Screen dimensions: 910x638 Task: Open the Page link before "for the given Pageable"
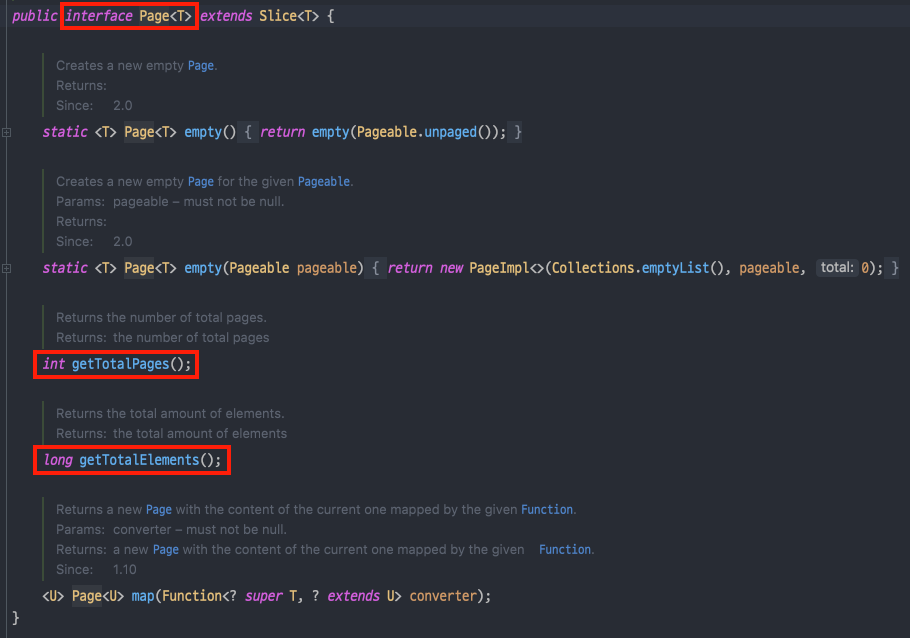pyautogui.click(x=201, y=182)
